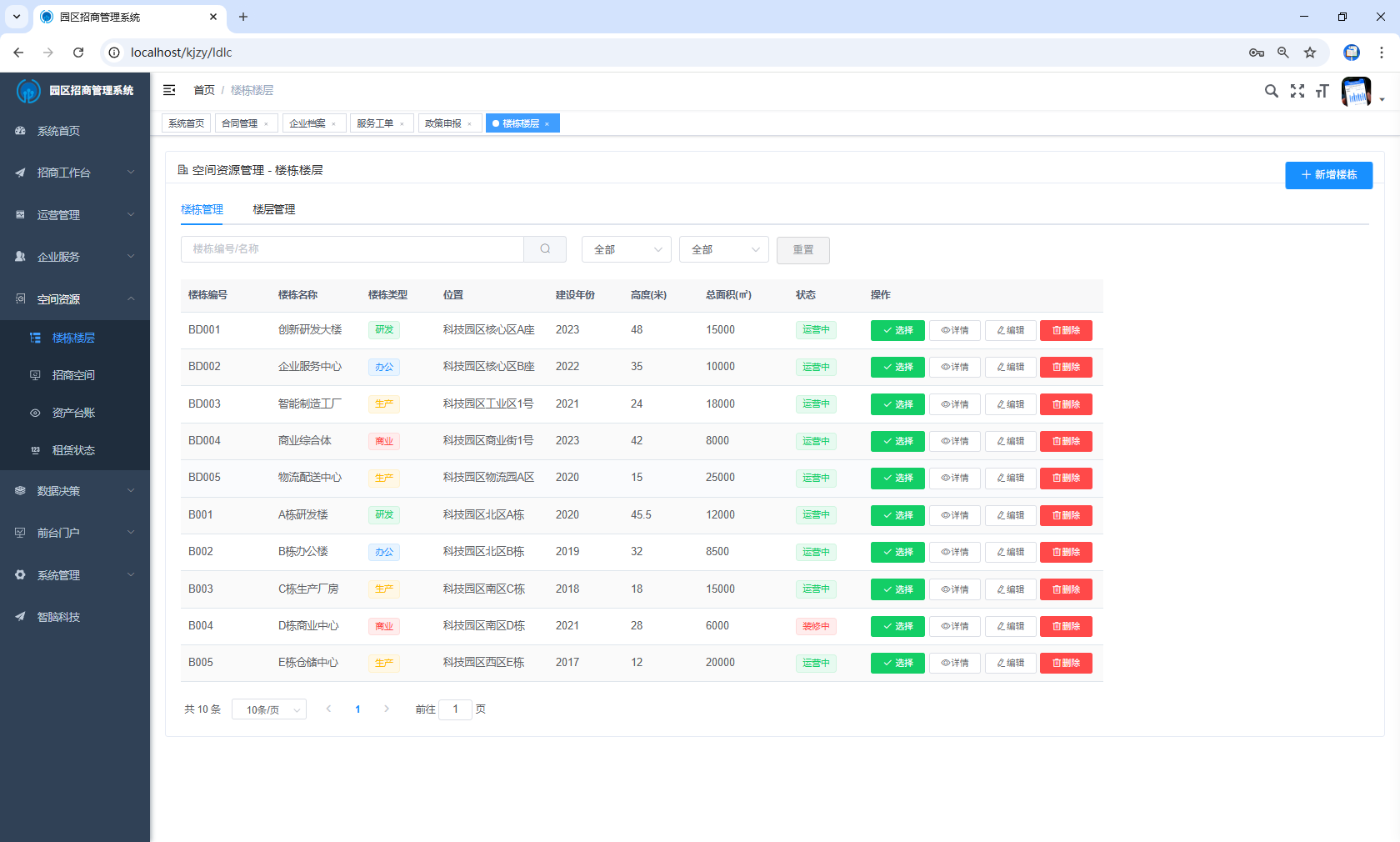Close the 合同管理 tab
The image size is (1400, 842).
click(x=266, y=124)
